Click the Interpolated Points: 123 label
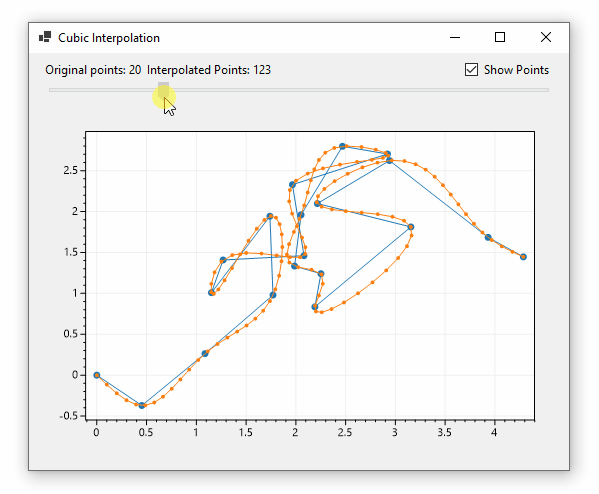The width and height of the screenshot is (599, 494). 209,70
